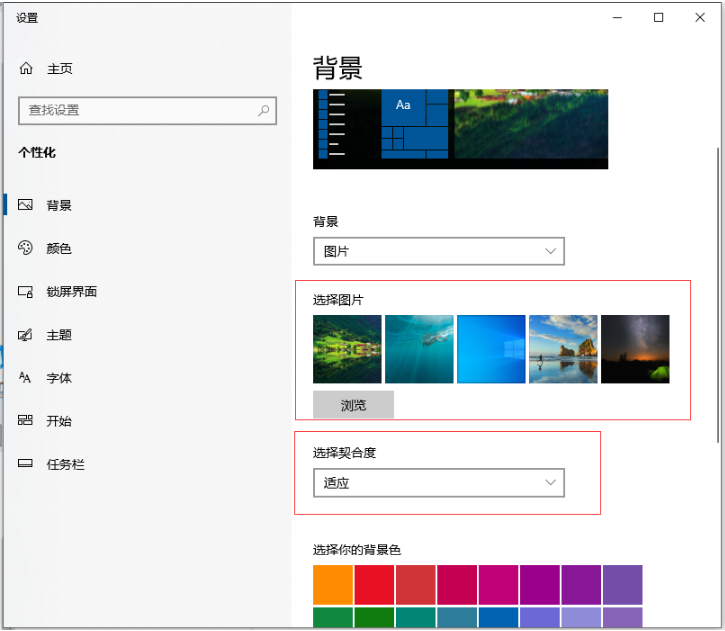The image size is (725, 631).
Task: Open the 字体 (Fonts) icon
Action: pyautogui.click(x=26, y=378)
